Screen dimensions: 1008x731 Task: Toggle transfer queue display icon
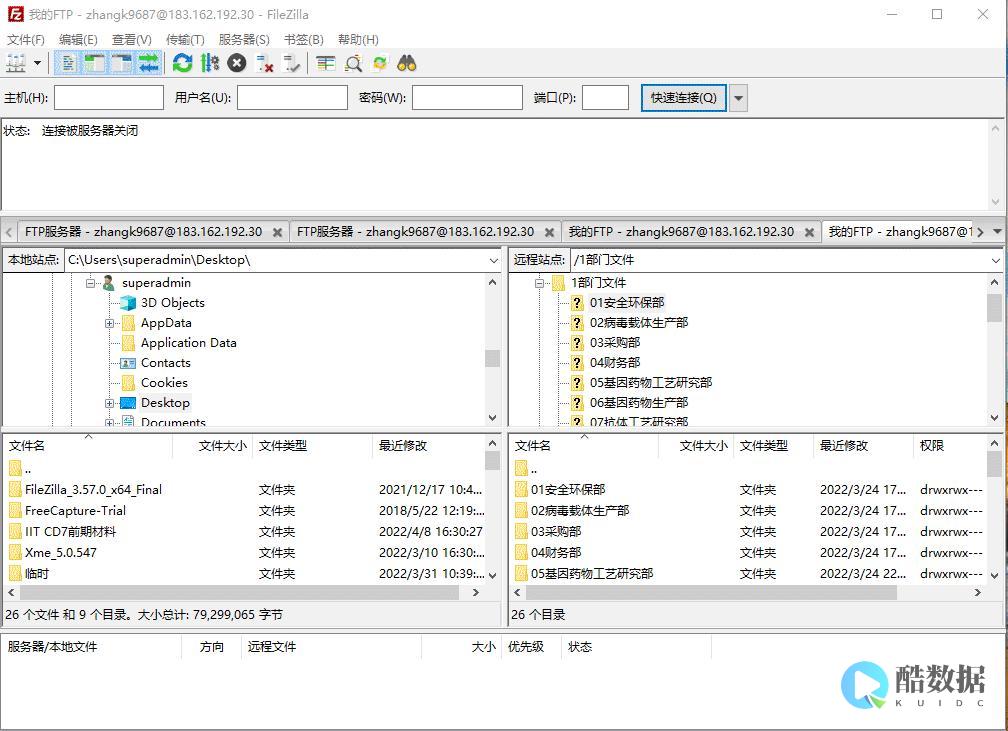coord(149,64)
